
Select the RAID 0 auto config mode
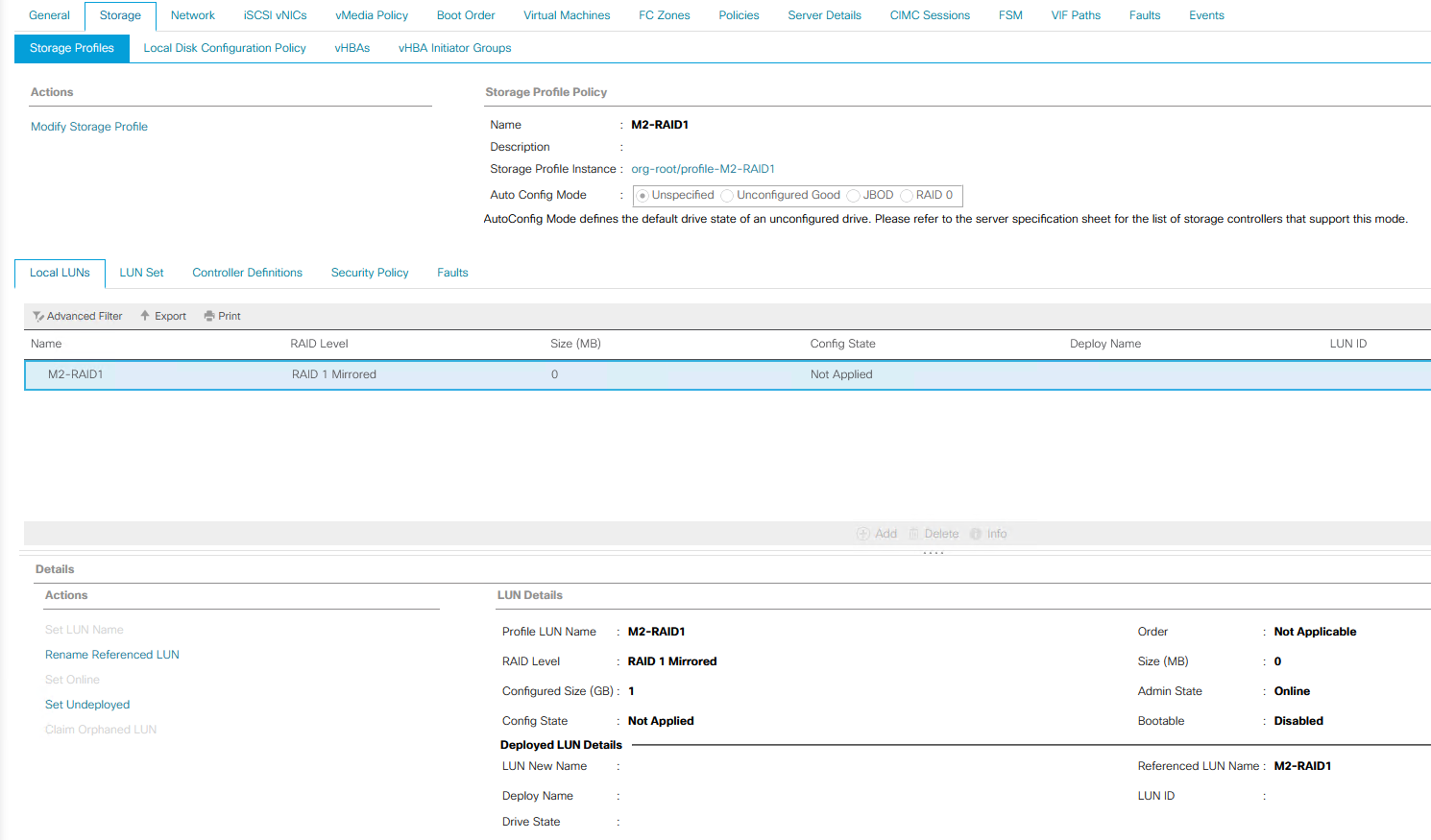click(x=906, y=195)
